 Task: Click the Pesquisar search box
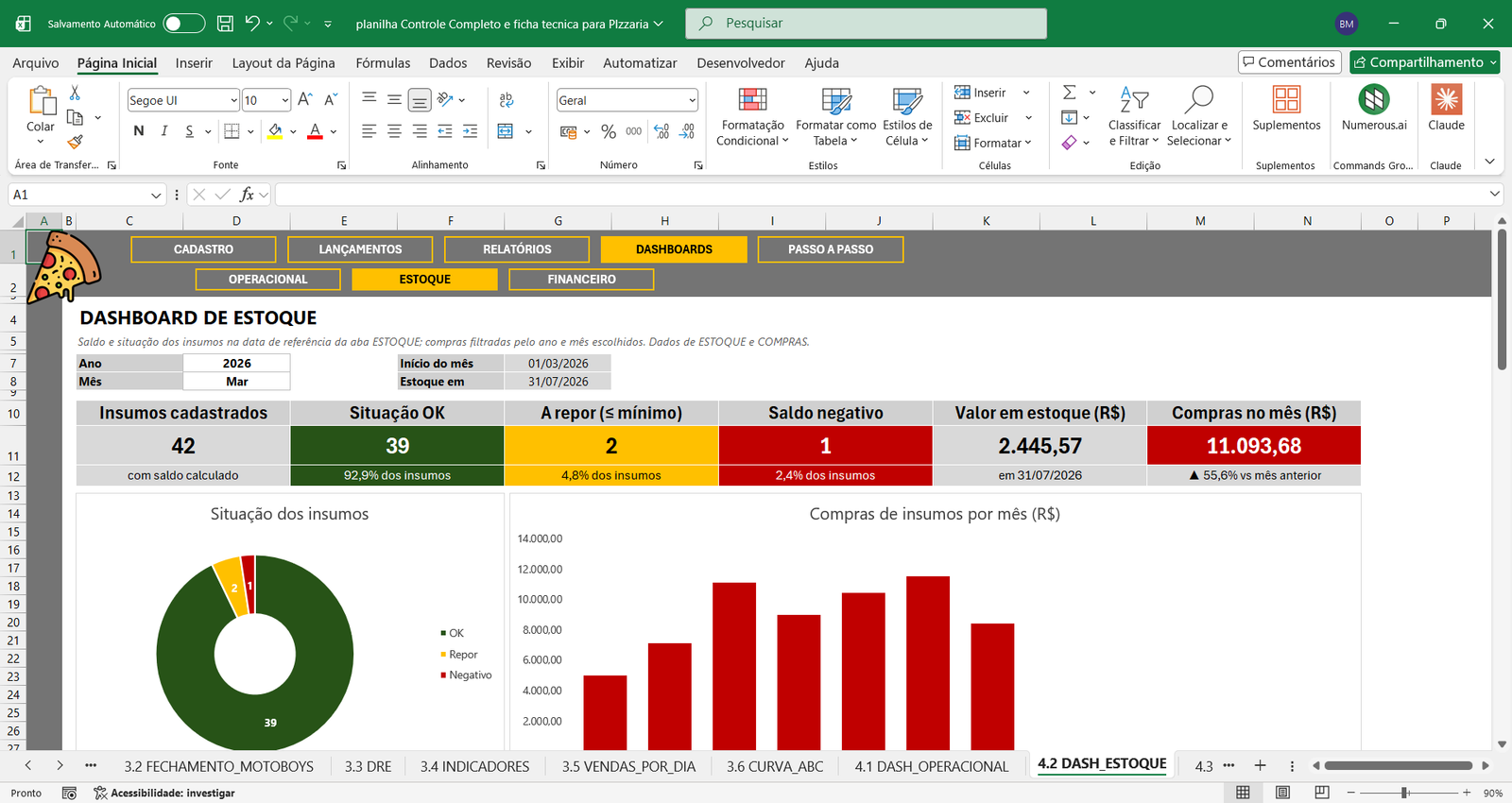pyautogui.click(x=866, y=24)
